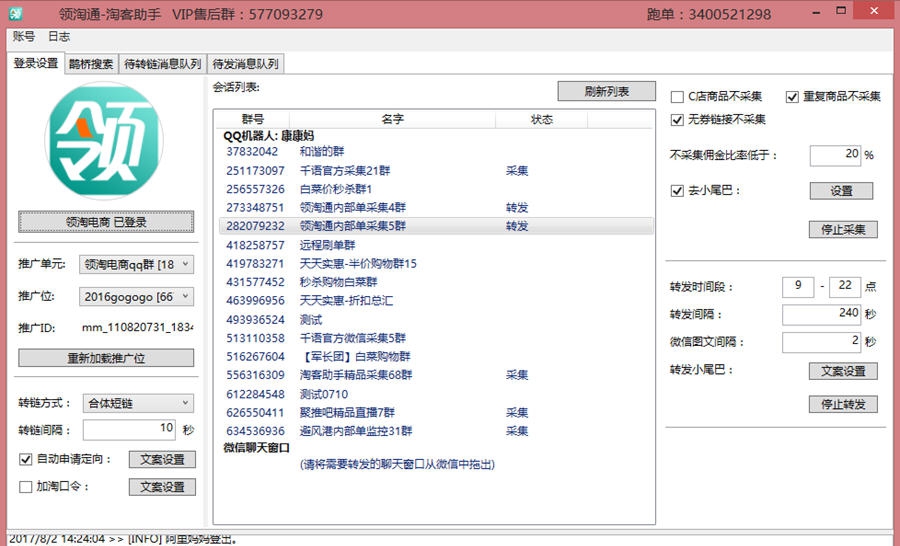Enable the C店商品不采集 checkbox
Image resolution: width=900 pixels, height=546 pixels.
677,96
